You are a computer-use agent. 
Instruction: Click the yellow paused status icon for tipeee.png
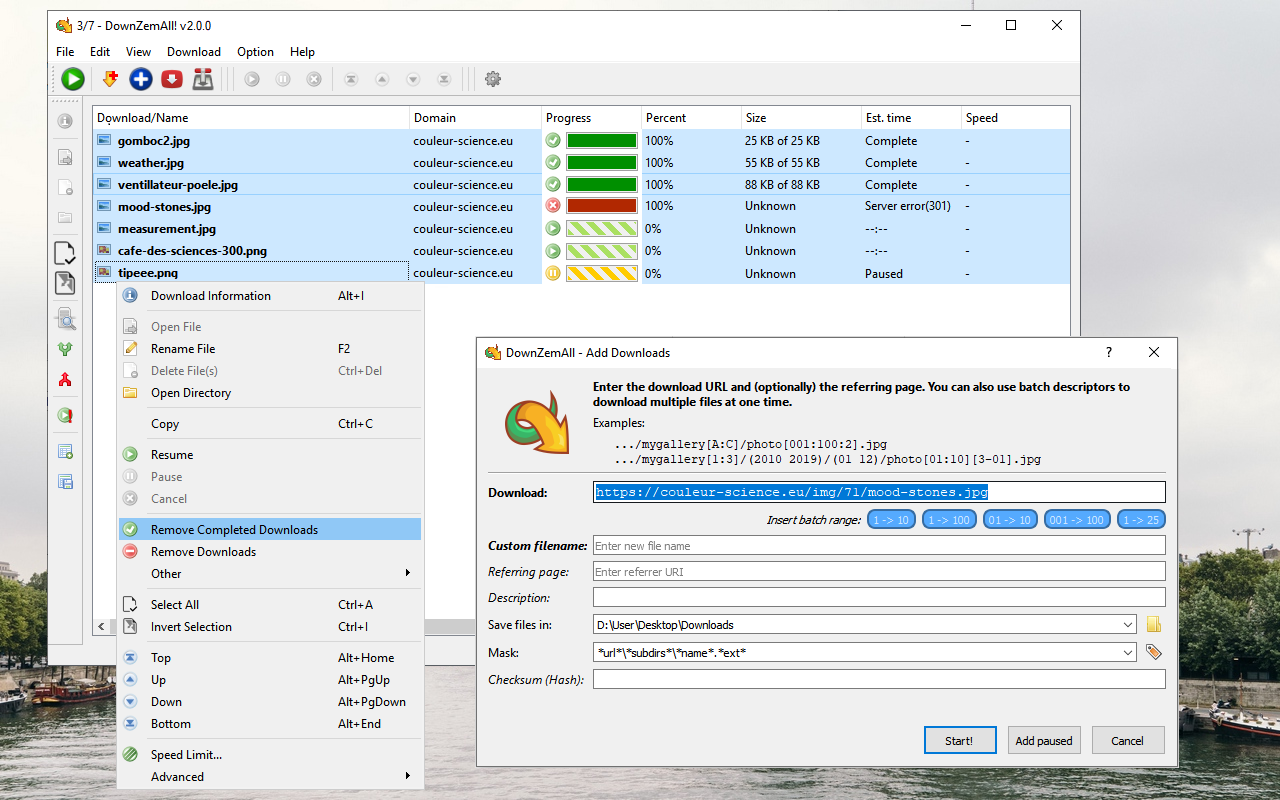(x=553, y=273)
